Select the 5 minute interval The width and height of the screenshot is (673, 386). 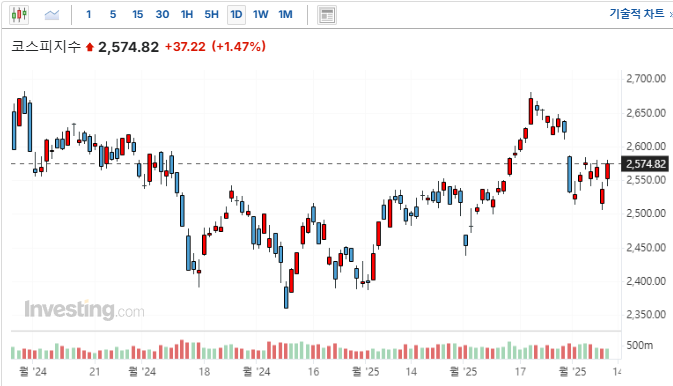(113, 15)
